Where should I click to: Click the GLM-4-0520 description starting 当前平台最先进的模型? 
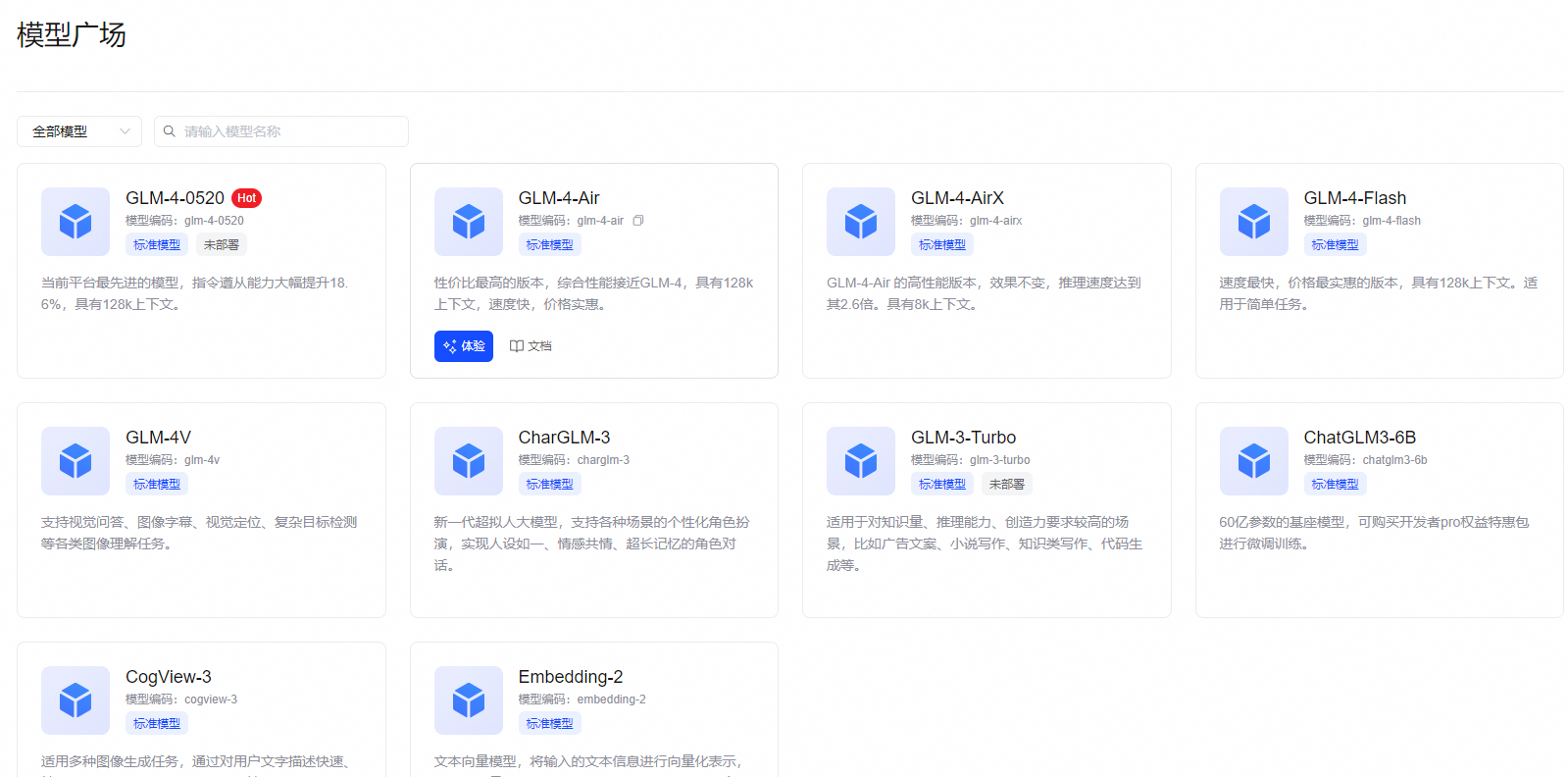coord(194,293)
